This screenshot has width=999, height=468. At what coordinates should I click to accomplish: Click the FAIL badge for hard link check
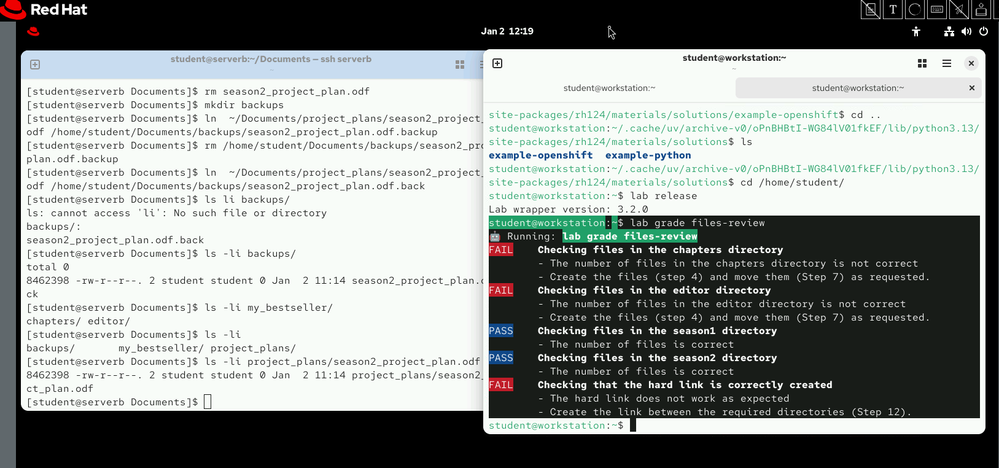click(501, 385)
